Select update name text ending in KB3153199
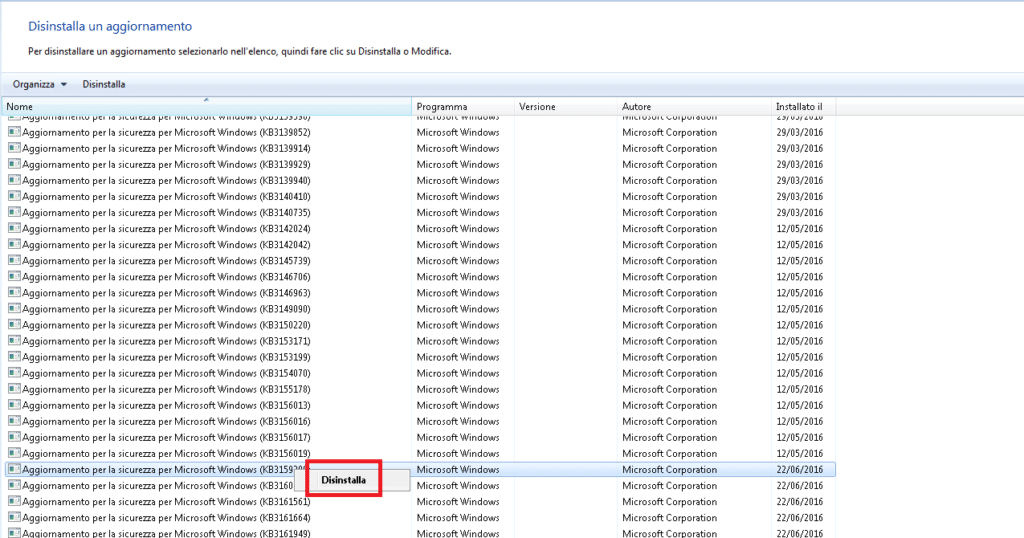The width and height of the screenshot is (1024, 538). [167, 357]
